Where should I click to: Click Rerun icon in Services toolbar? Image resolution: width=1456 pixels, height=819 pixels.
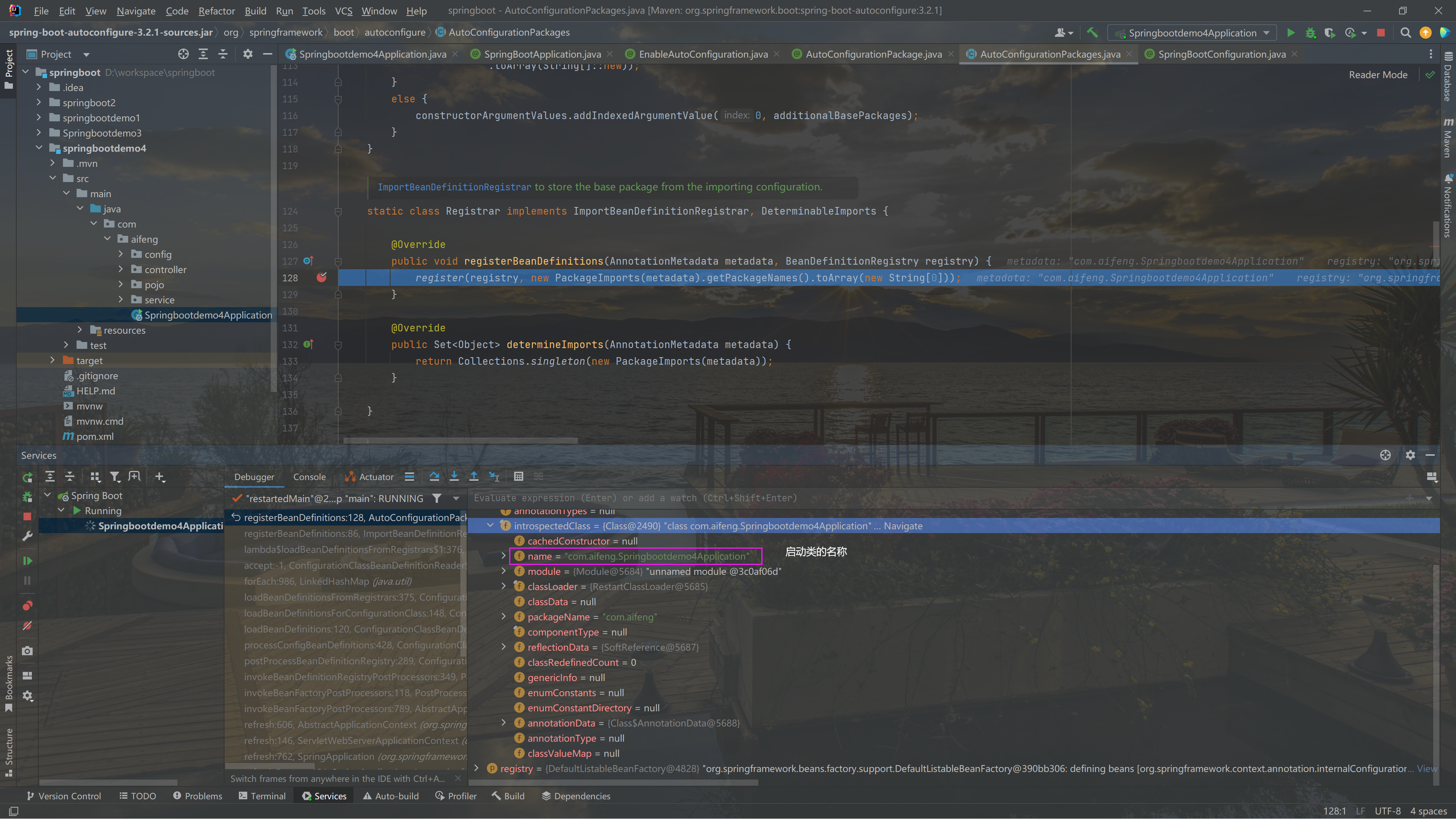tap(27, 478)
